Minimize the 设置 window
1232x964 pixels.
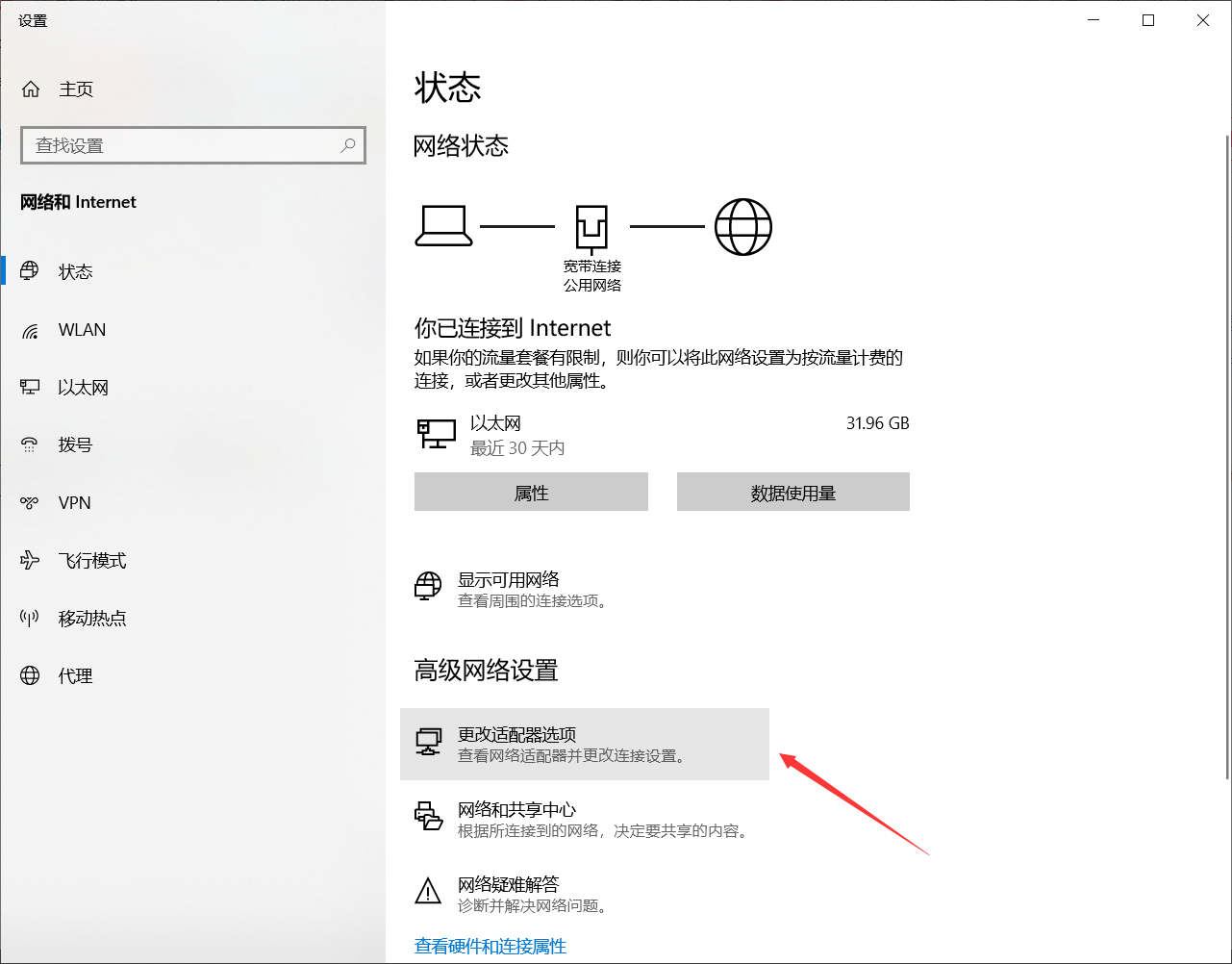pos(1094,20)
